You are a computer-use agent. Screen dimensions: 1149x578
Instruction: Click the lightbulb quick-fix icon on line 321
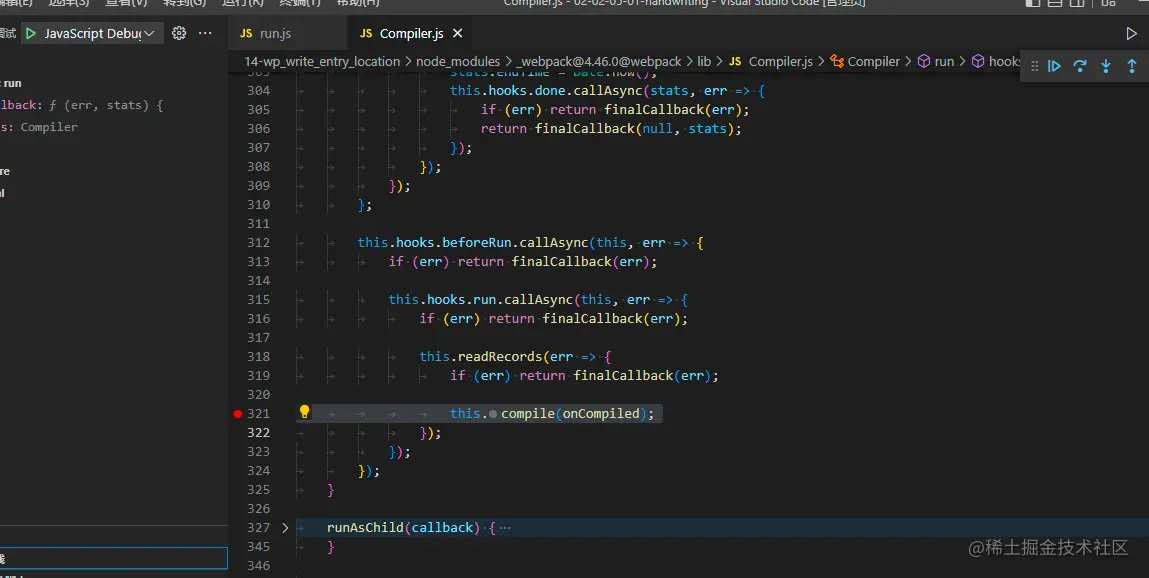pos(305,413)
